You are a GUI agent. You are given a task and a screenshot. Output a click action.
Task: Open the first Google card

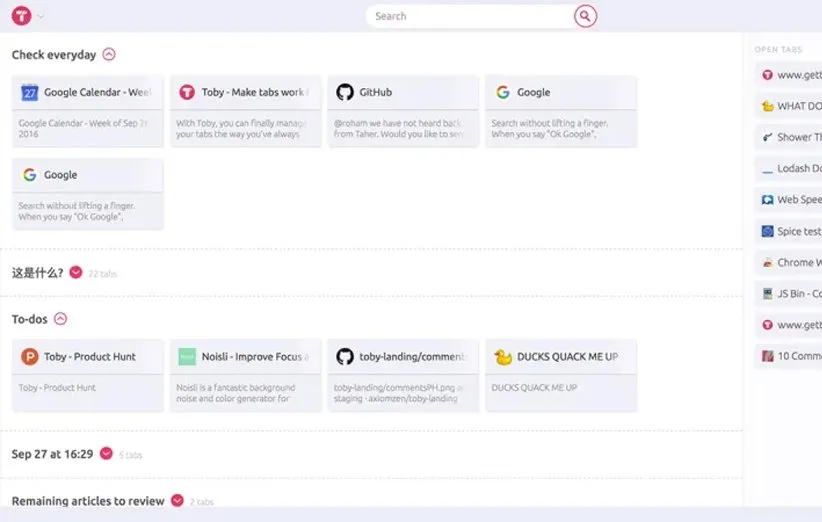point(561,110)
